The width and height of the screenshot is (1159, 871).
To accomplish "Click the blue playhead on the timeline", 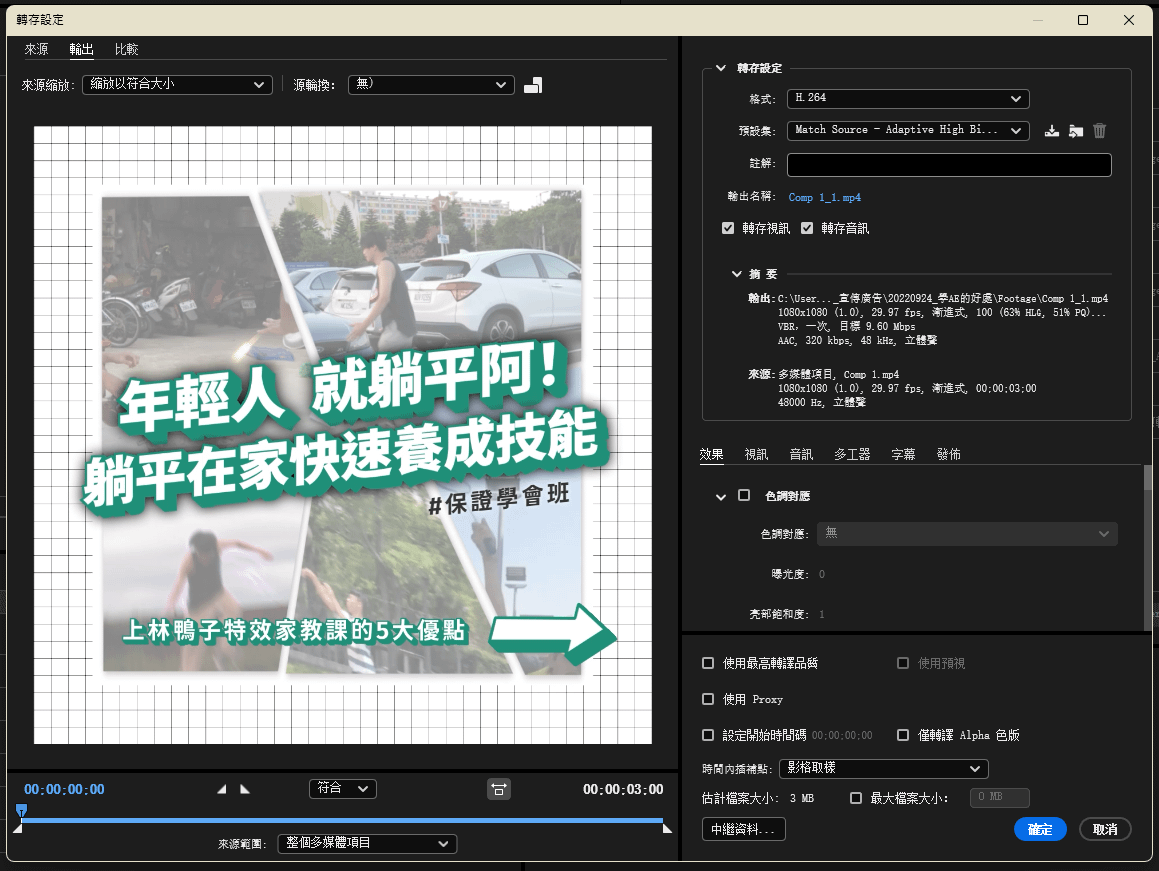I will tap(21, 810).
